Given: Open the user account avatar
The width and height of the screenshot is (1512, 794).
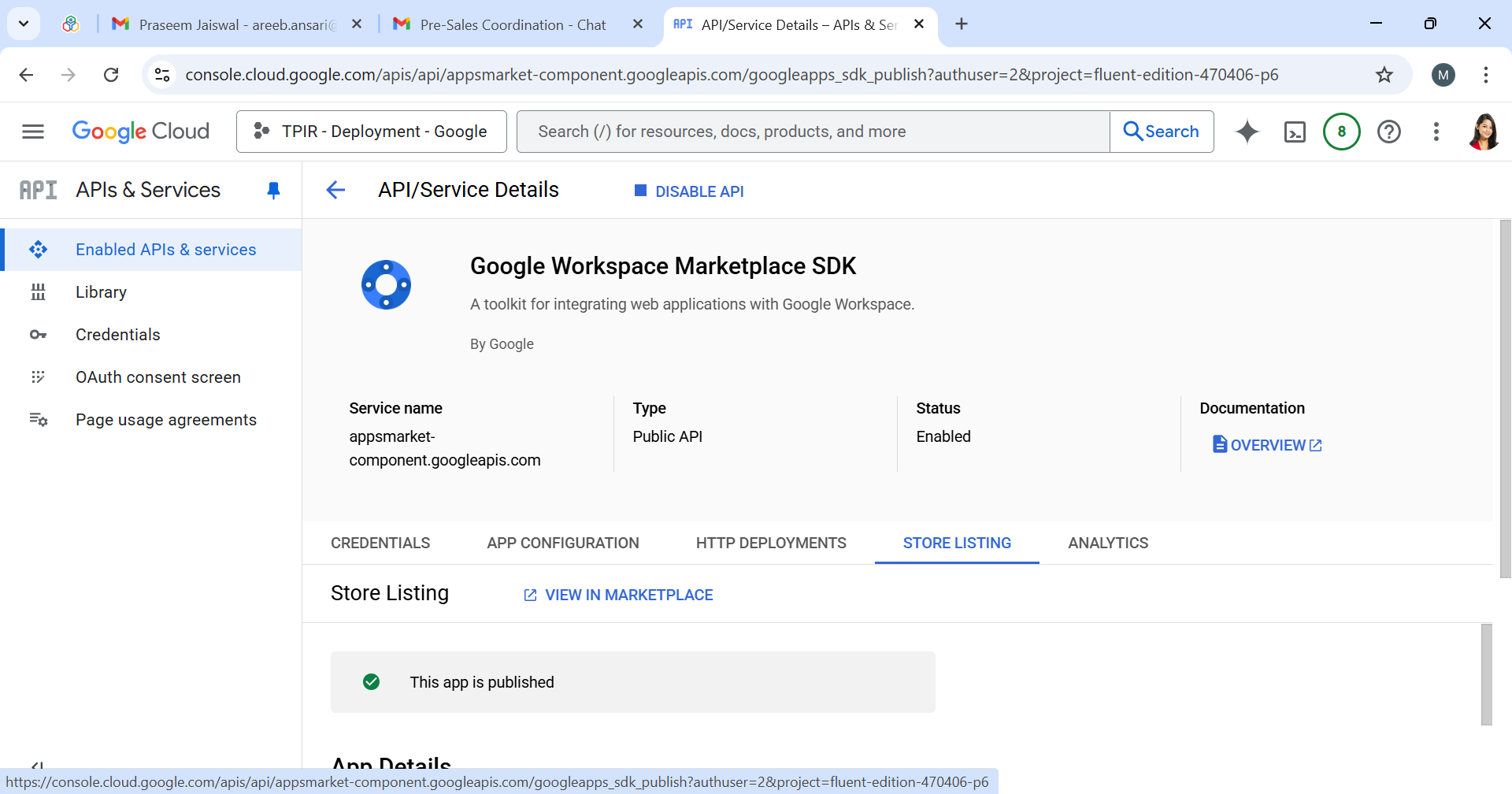Looking at the screenshot, I should tap(1484, 132).
